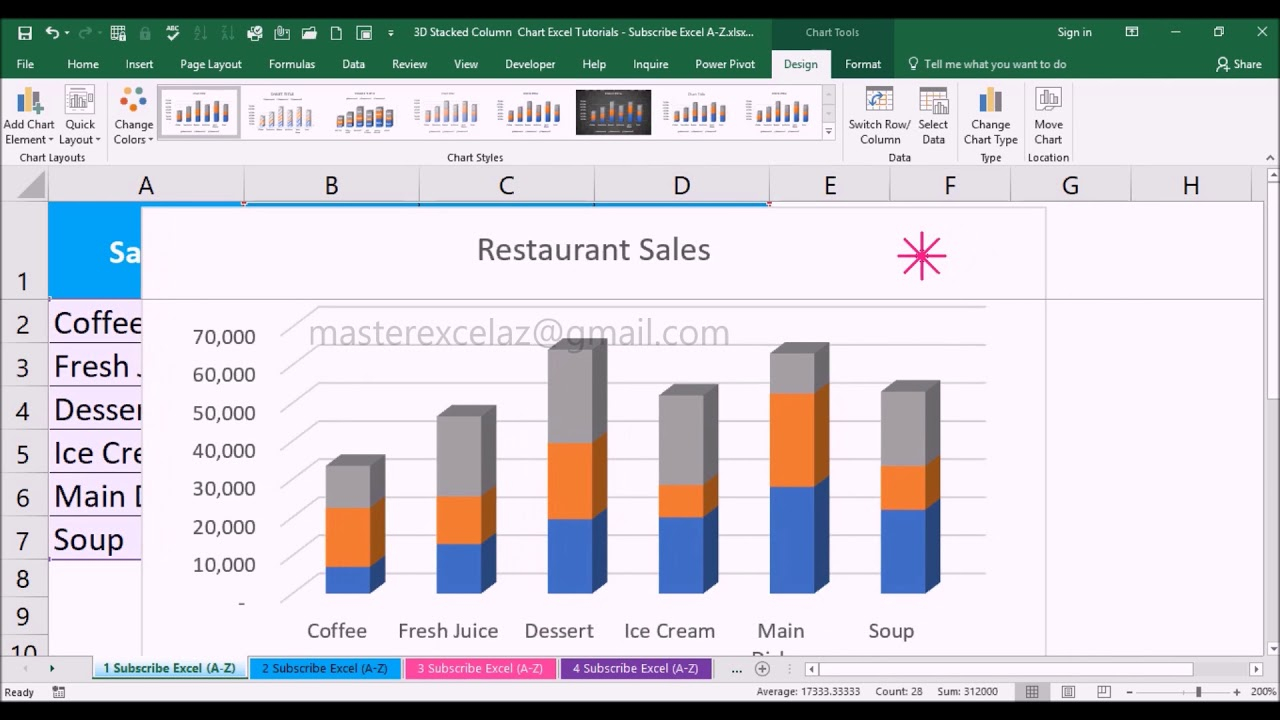
Task: Click zoom out minus button
Action: pos(1129,692)
